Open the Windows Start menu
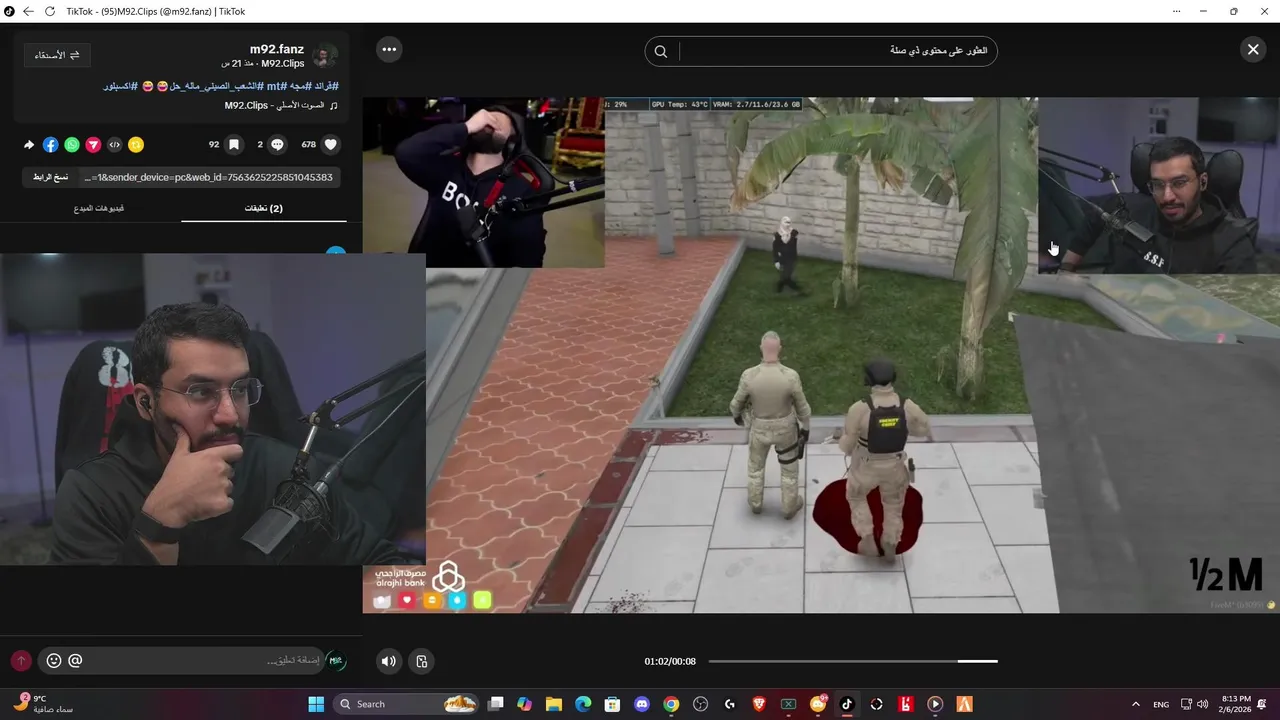 click(316, 704)
